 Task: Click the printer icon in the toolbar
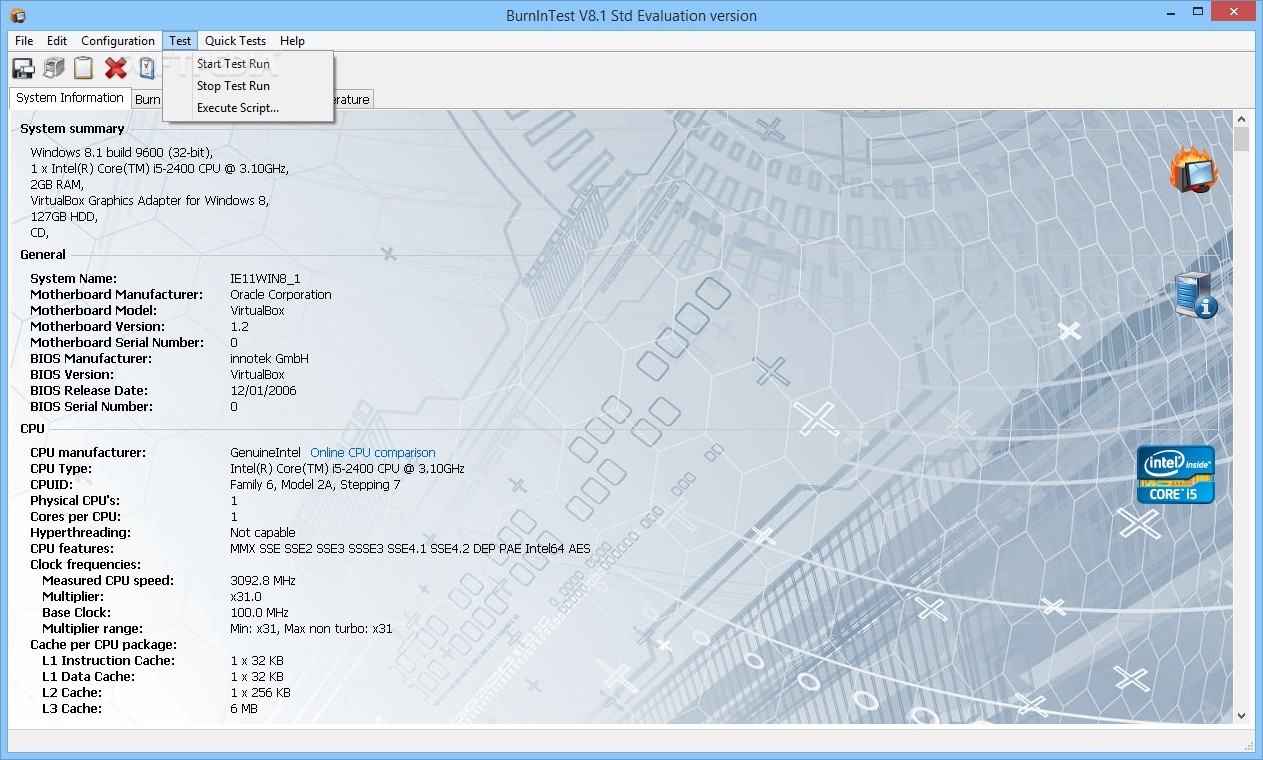(x=54, y=68)
